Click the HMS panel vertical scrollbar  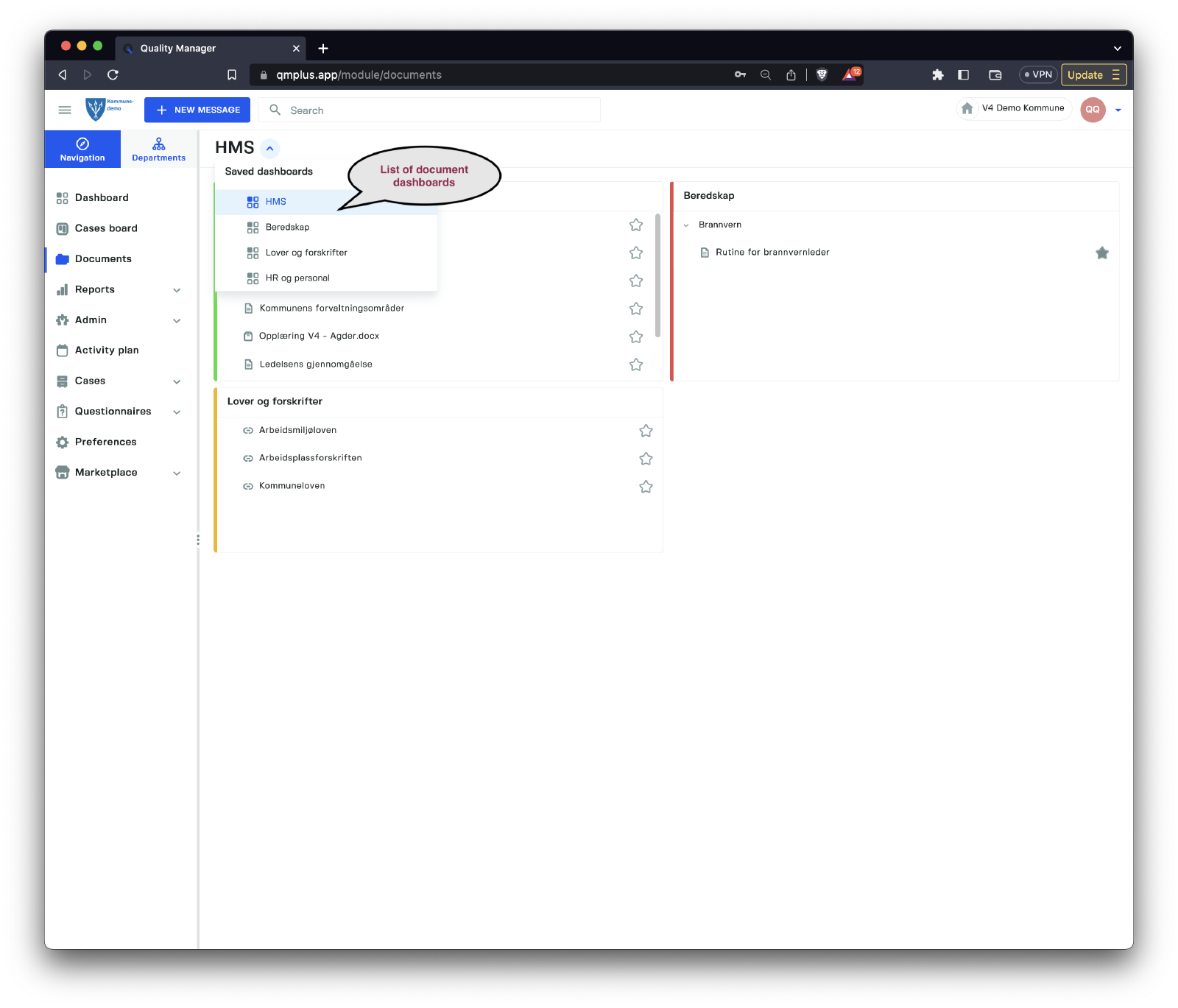[x=657, y=276]
